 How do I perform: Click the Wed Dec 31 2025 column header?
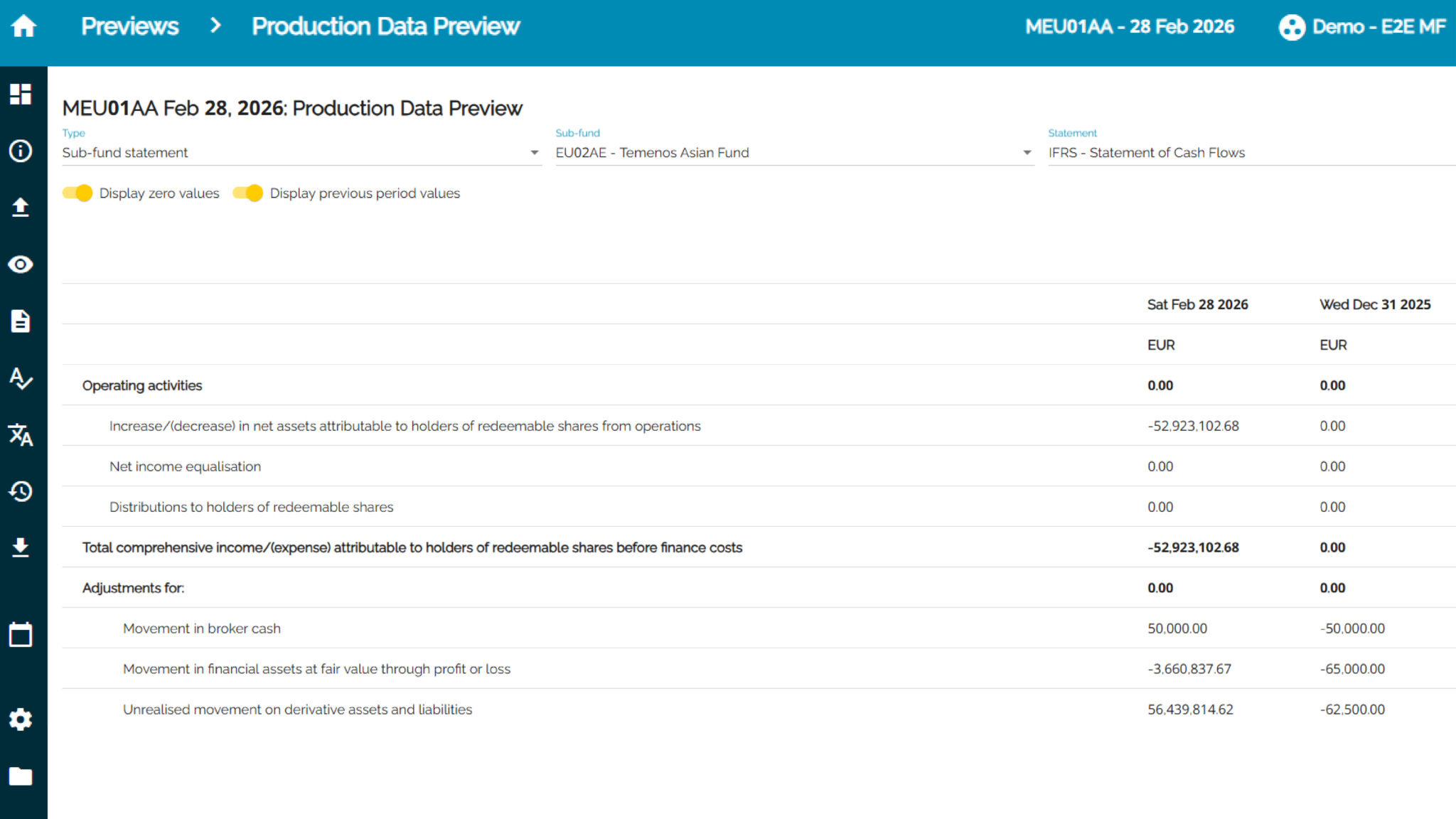[x=1375, y=304]
